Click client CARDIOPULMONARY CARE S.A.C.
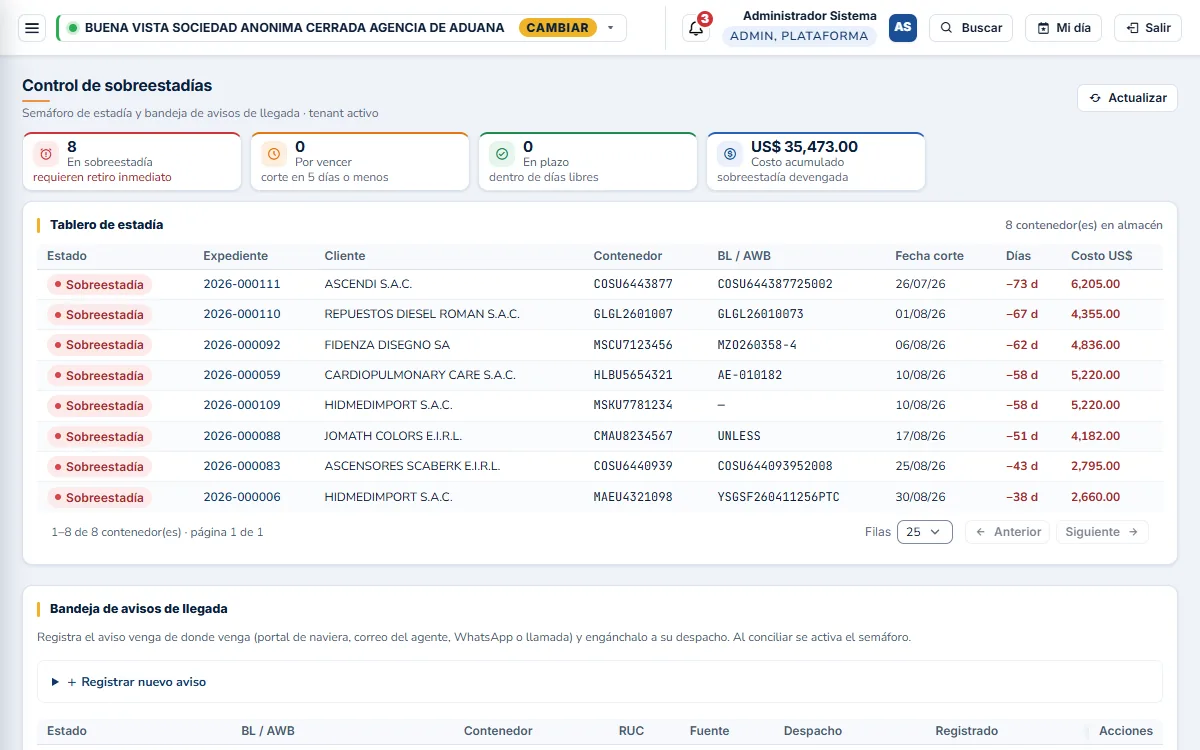The width and height of the screenshot is (1200, 750). point(420,376)
